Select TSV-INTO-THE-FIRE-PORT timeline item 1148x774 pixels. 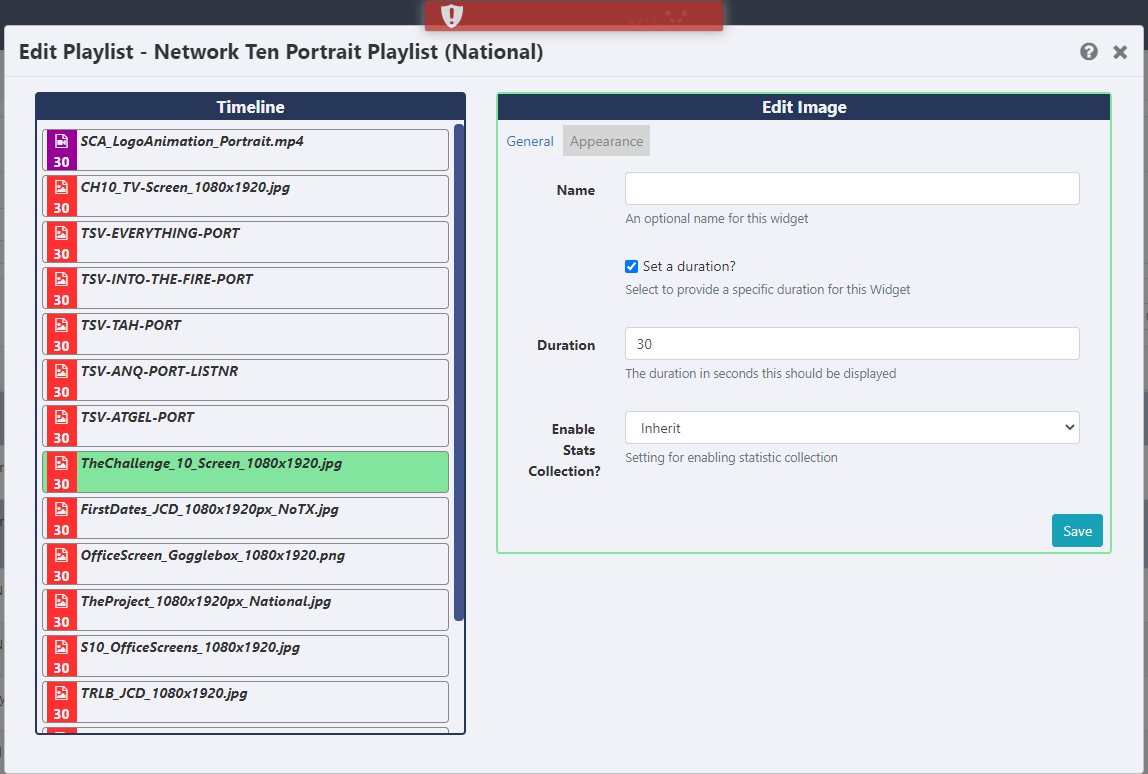[x=245, y=288]
